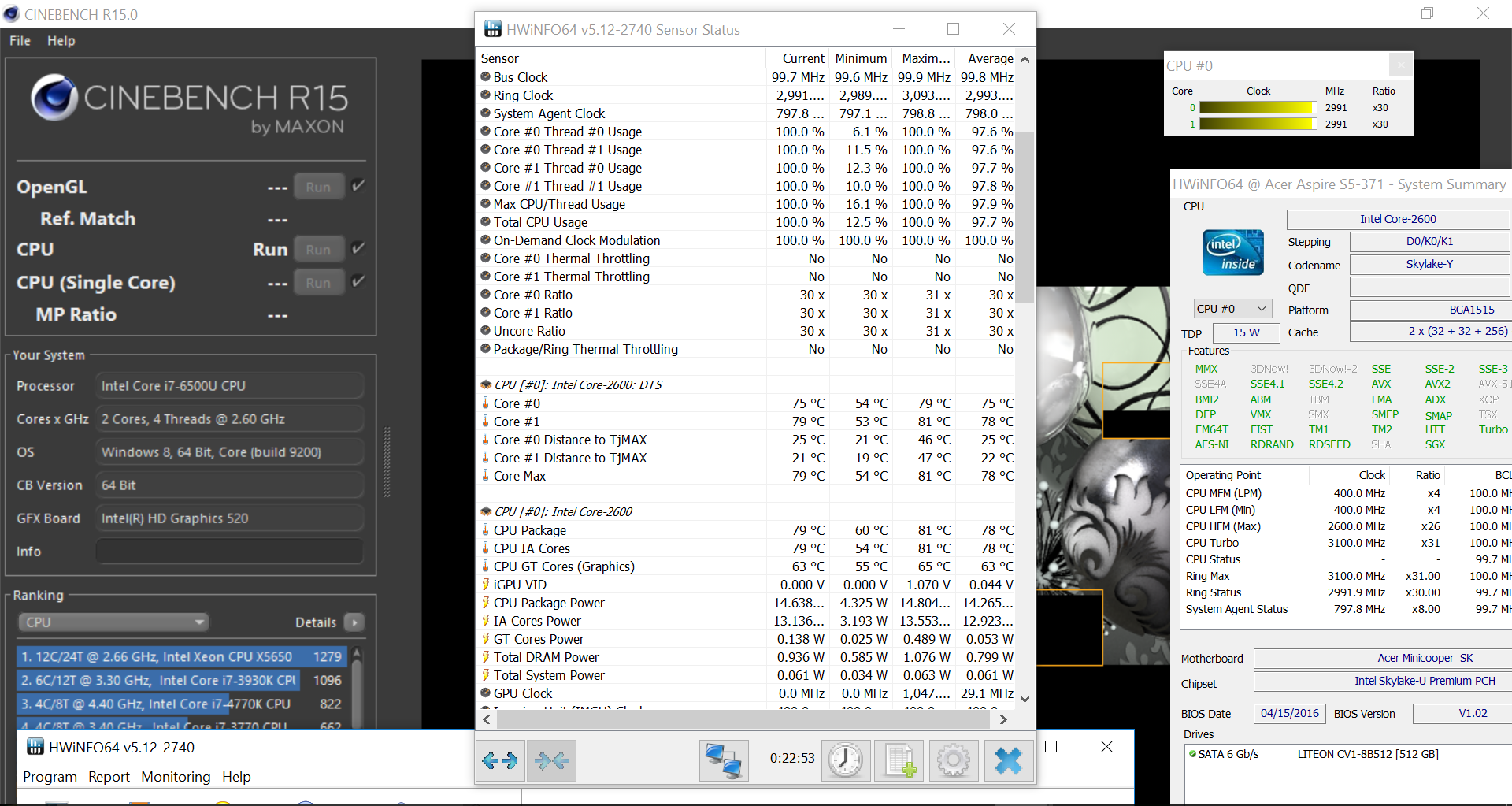This screenshot has width=1512, height=806.
Task: Click the Intel Core-2600 CPU name button
Action: [1398, 219]
